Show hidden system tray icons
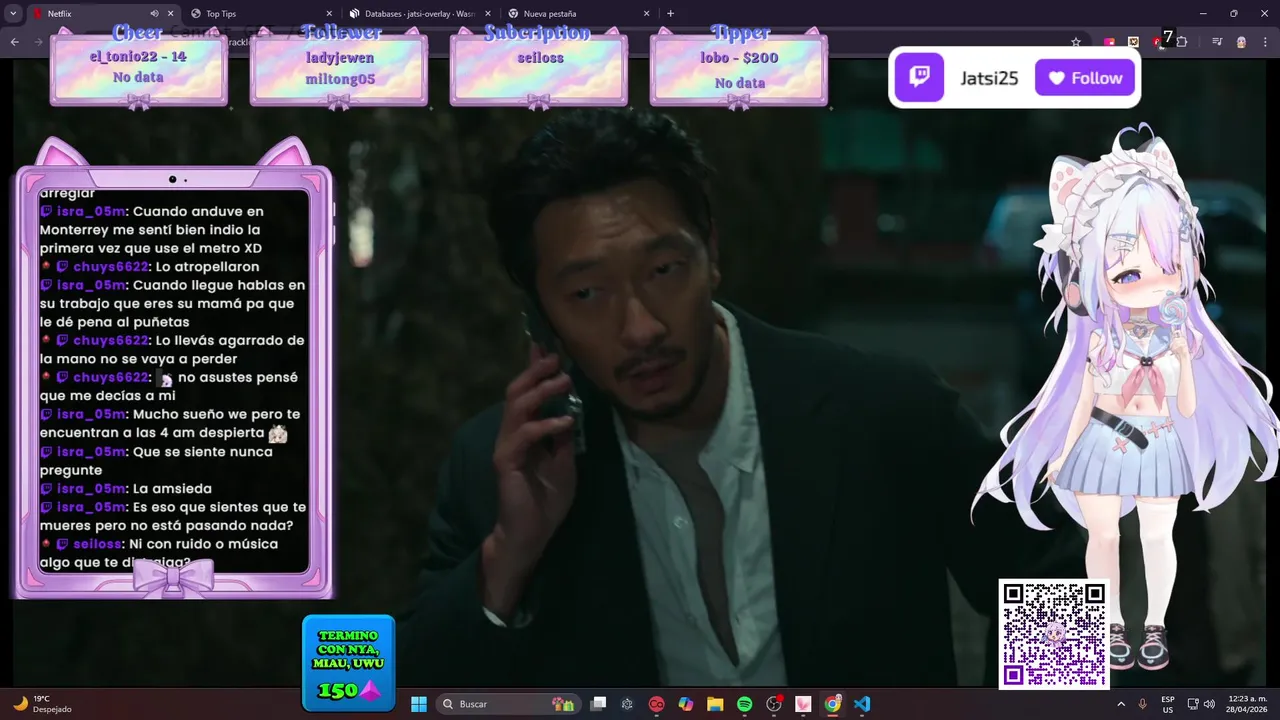The width and height of the screenshot is (1280, 720). pos(1121,704)
